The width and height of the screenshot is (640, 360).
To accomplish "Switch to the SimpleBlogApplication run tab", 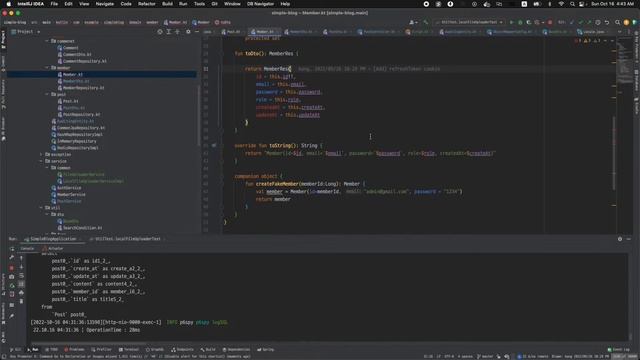I will pyautogui.click(x=53, y=239).
